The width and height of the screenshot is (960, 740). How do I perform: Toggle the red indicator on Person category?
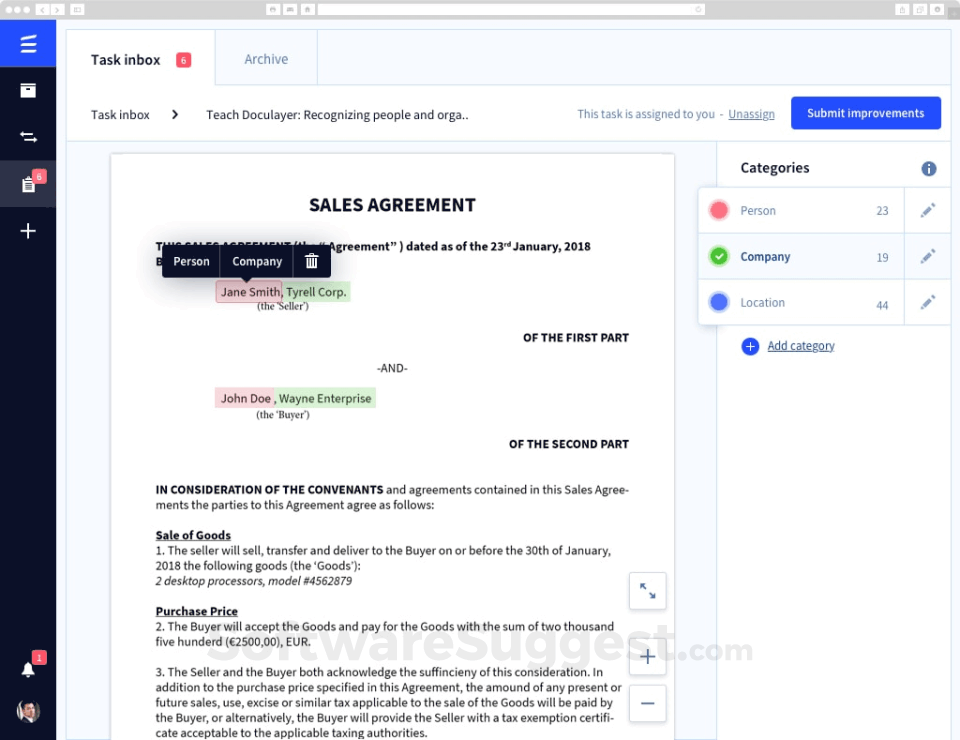tap(718, 210)
